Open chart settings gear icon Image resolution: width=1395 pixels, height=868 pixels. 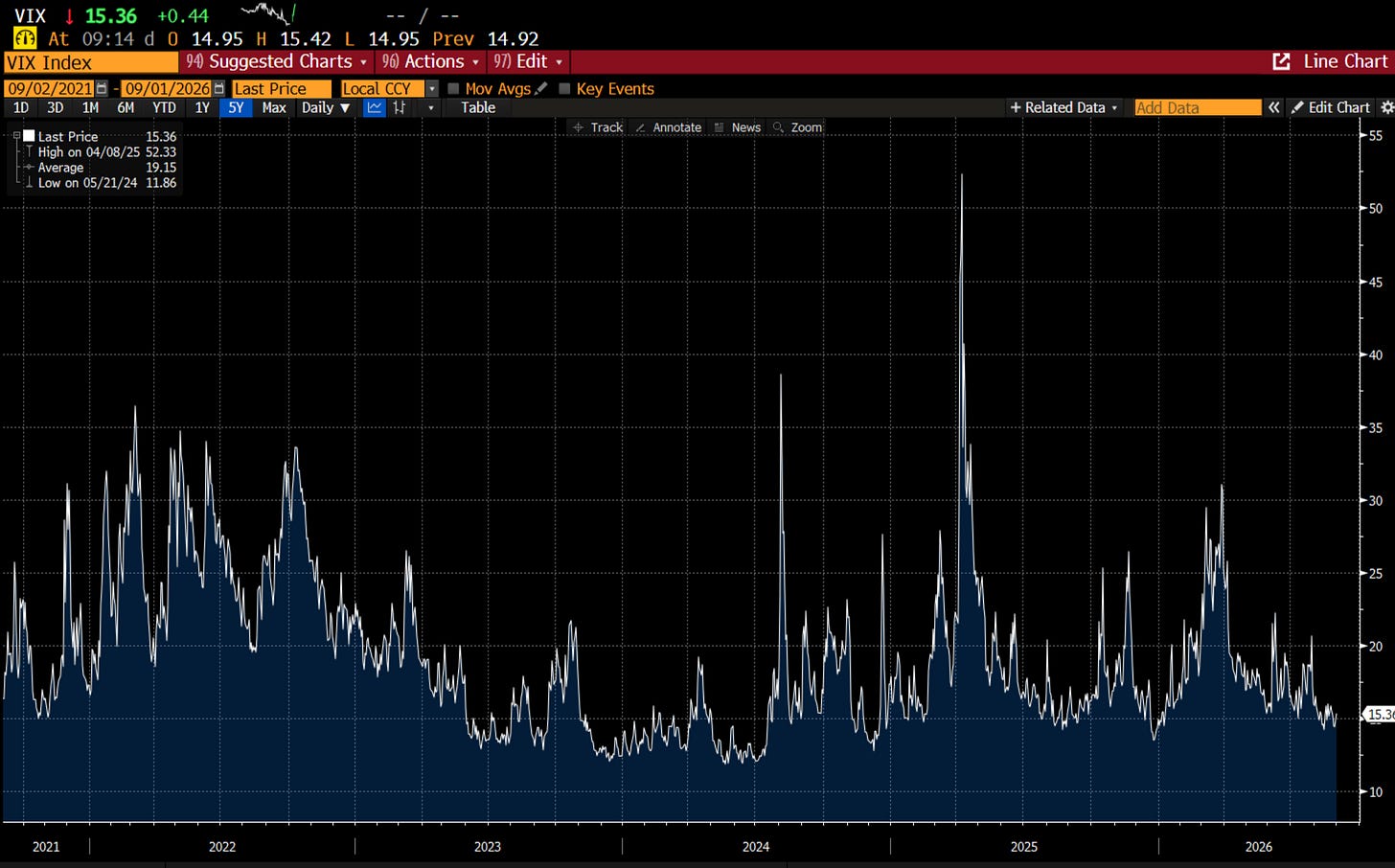(x=1386, y=107)
